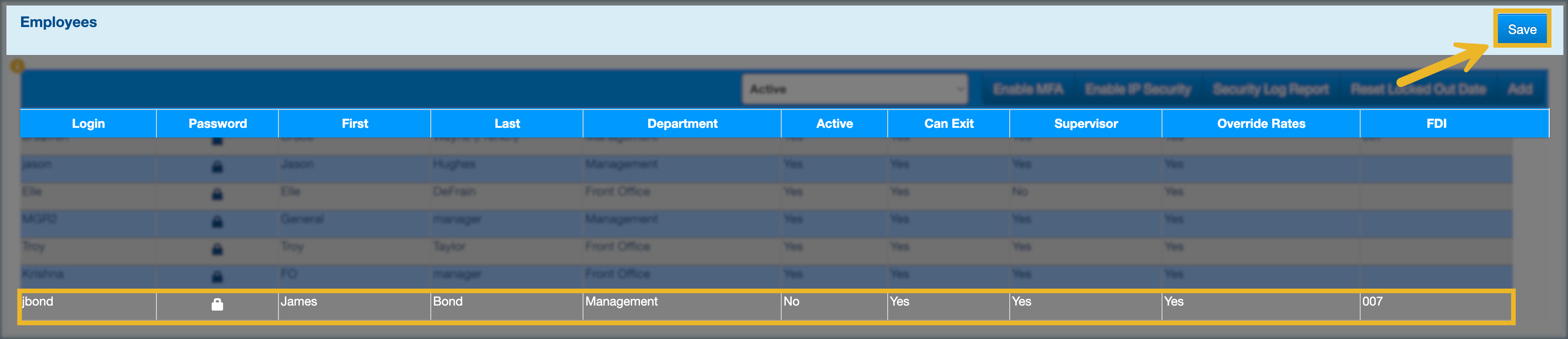Open the password lock for MGR2

coord(217,222)
